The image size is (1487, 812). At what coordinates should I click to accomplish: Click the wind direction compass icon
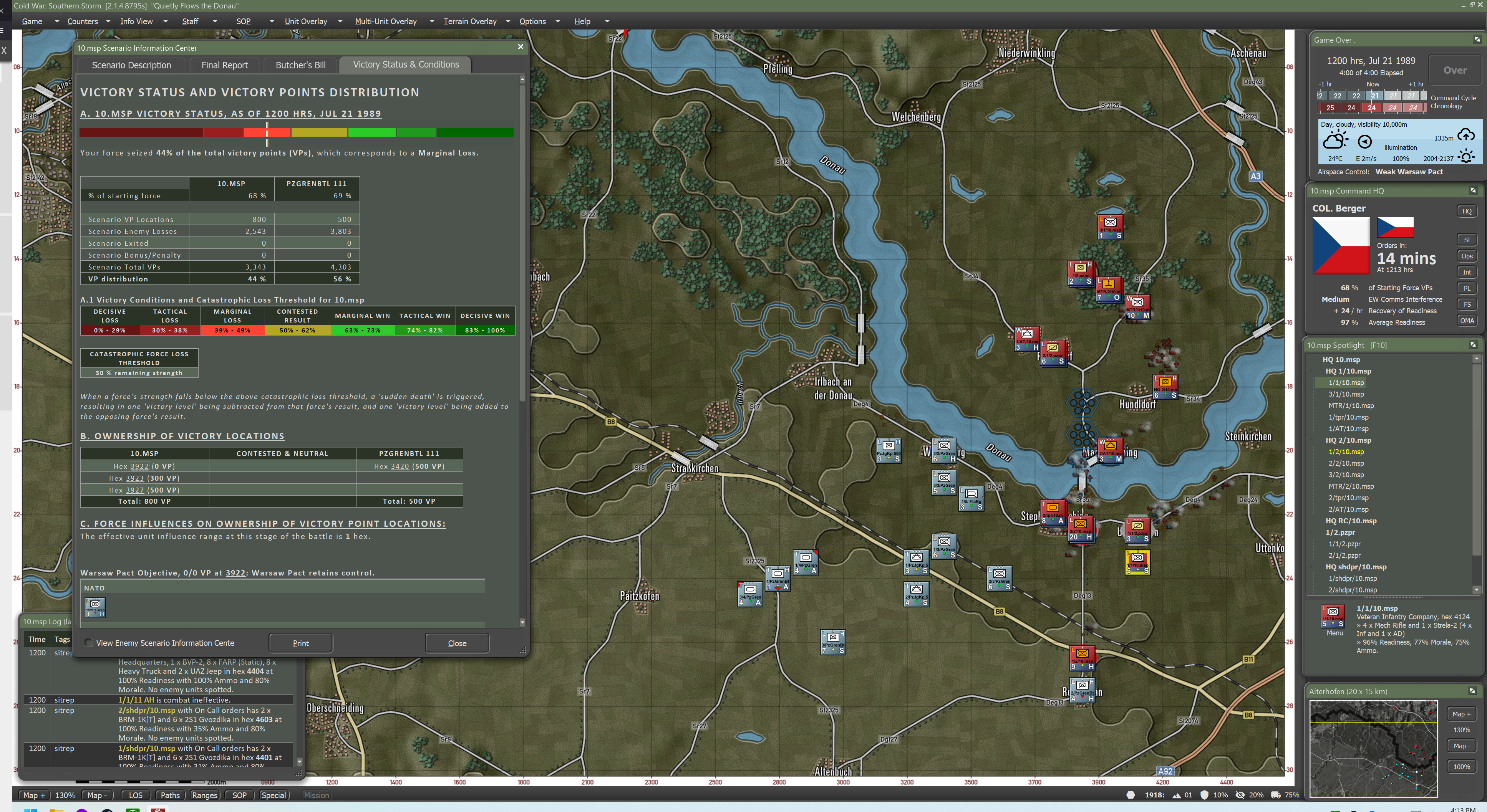1364,142
